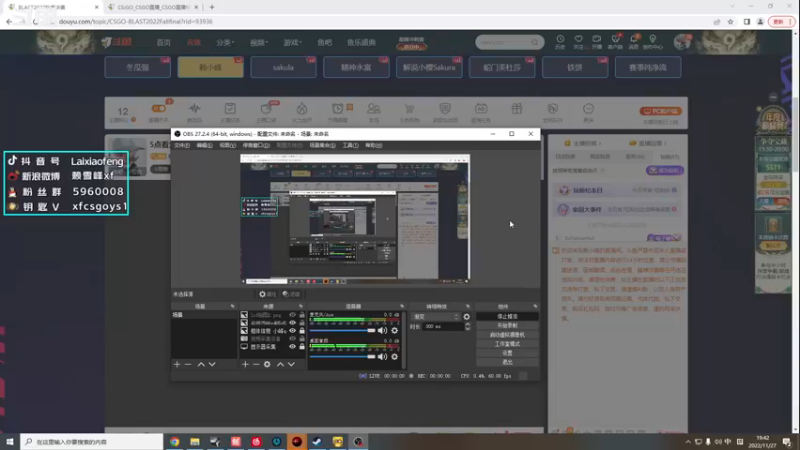Open Douyu watch history clock icon

[x=560, y=39]
